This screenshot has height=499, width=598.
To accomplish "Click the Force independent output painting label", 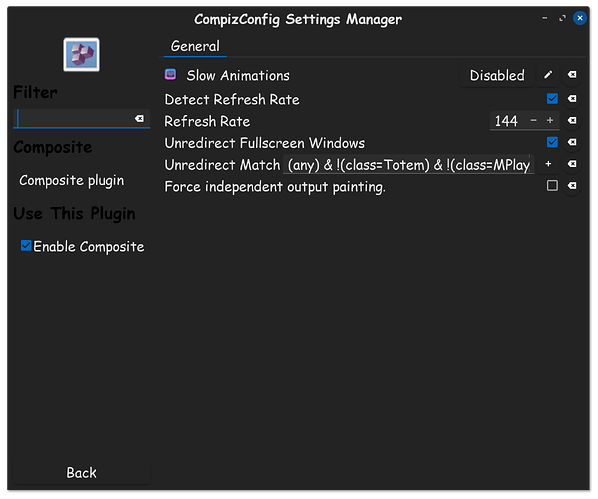I will pos(275,187).
